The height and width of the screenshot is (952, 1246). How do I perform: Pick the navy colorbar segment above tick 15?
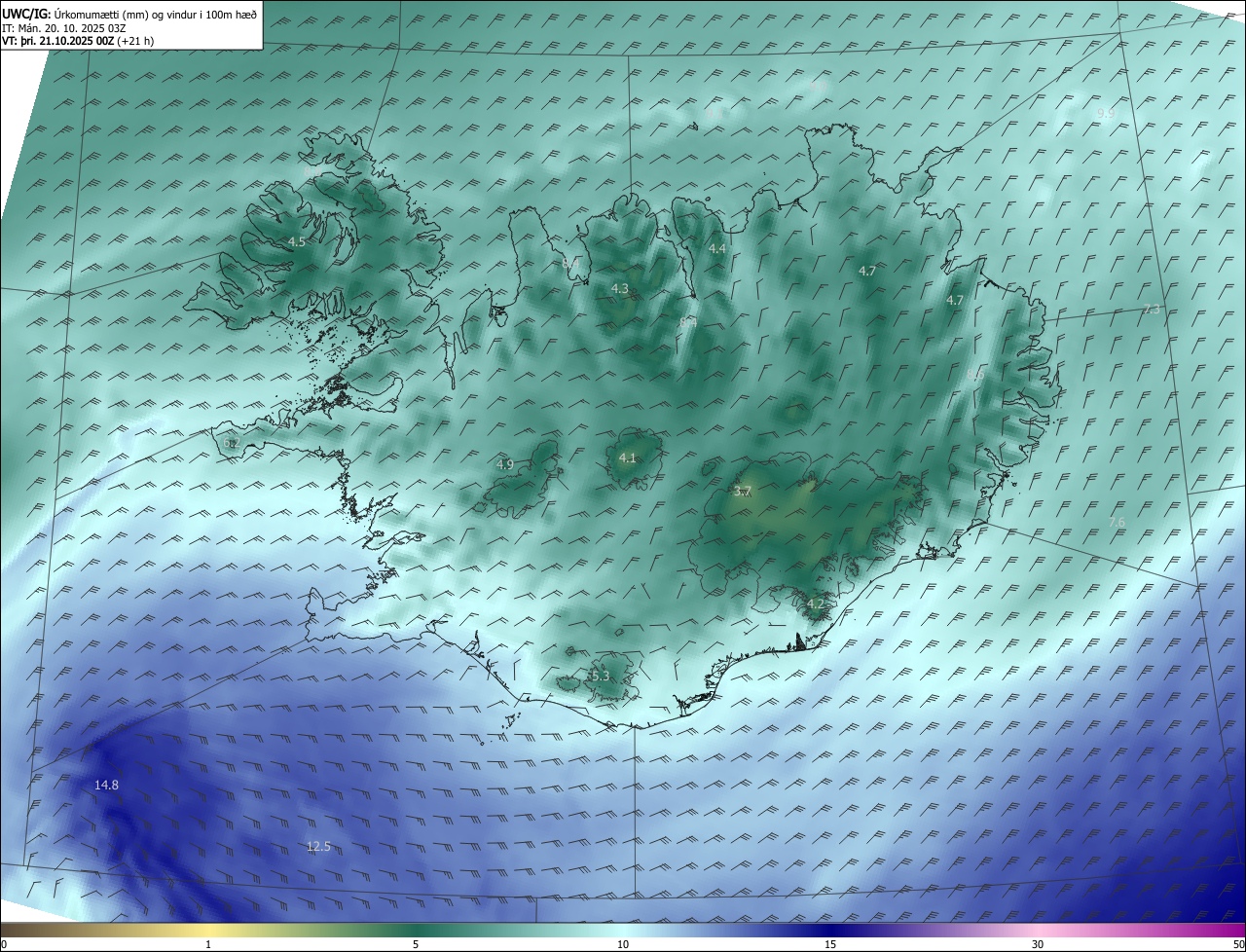830,931
